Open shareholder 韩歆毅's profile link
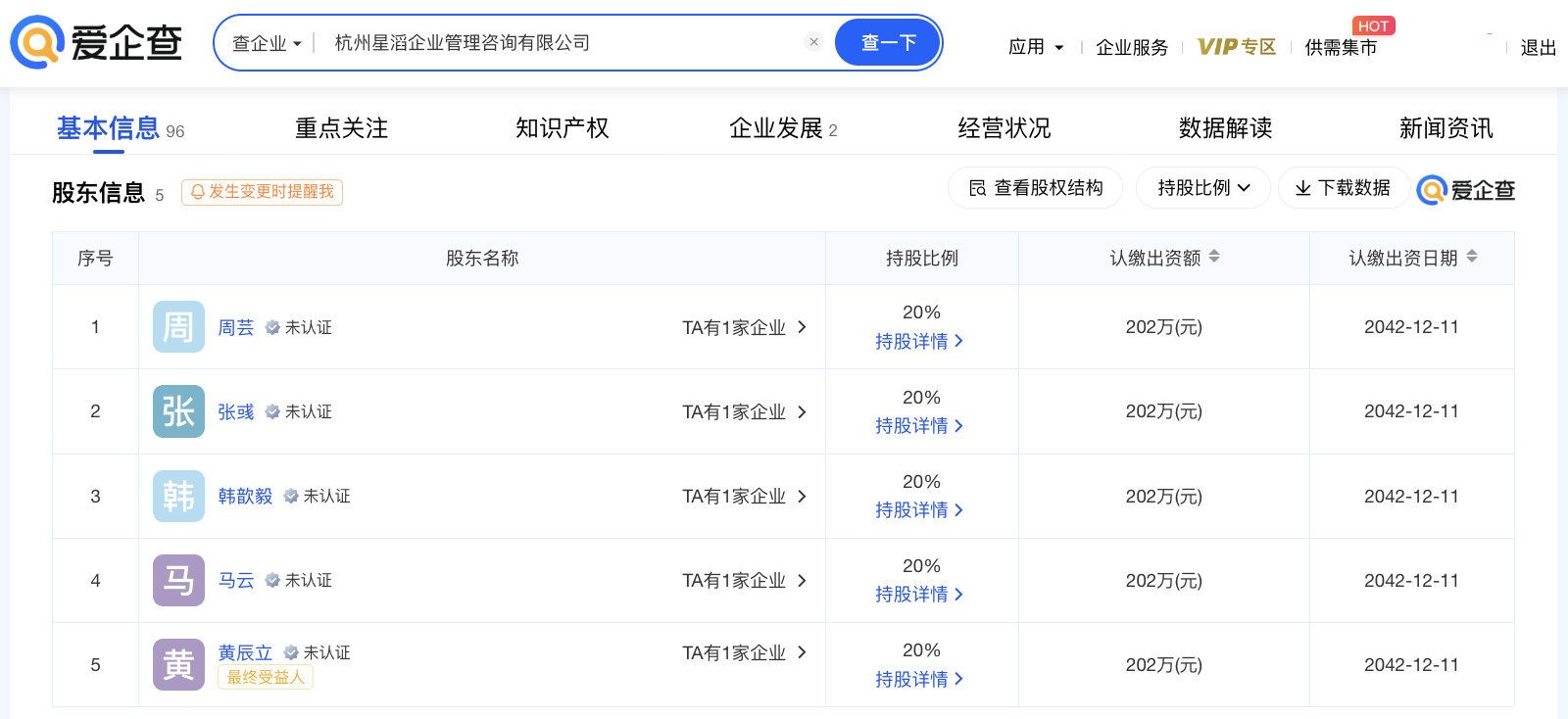 click(x=245, y=497)
